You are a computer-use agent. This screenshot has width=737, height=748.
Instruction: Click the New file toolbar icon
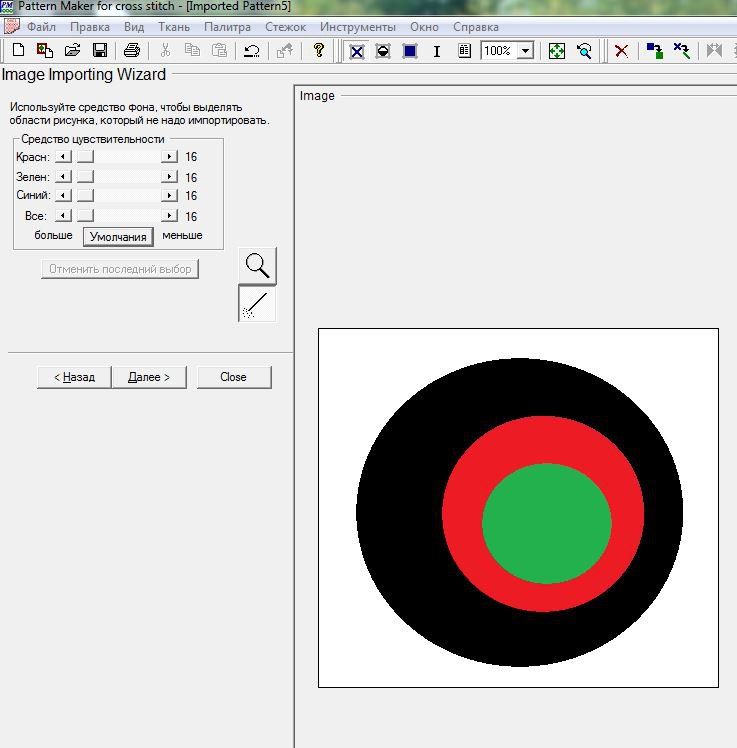pyautogui.click(x=17, y=50)
